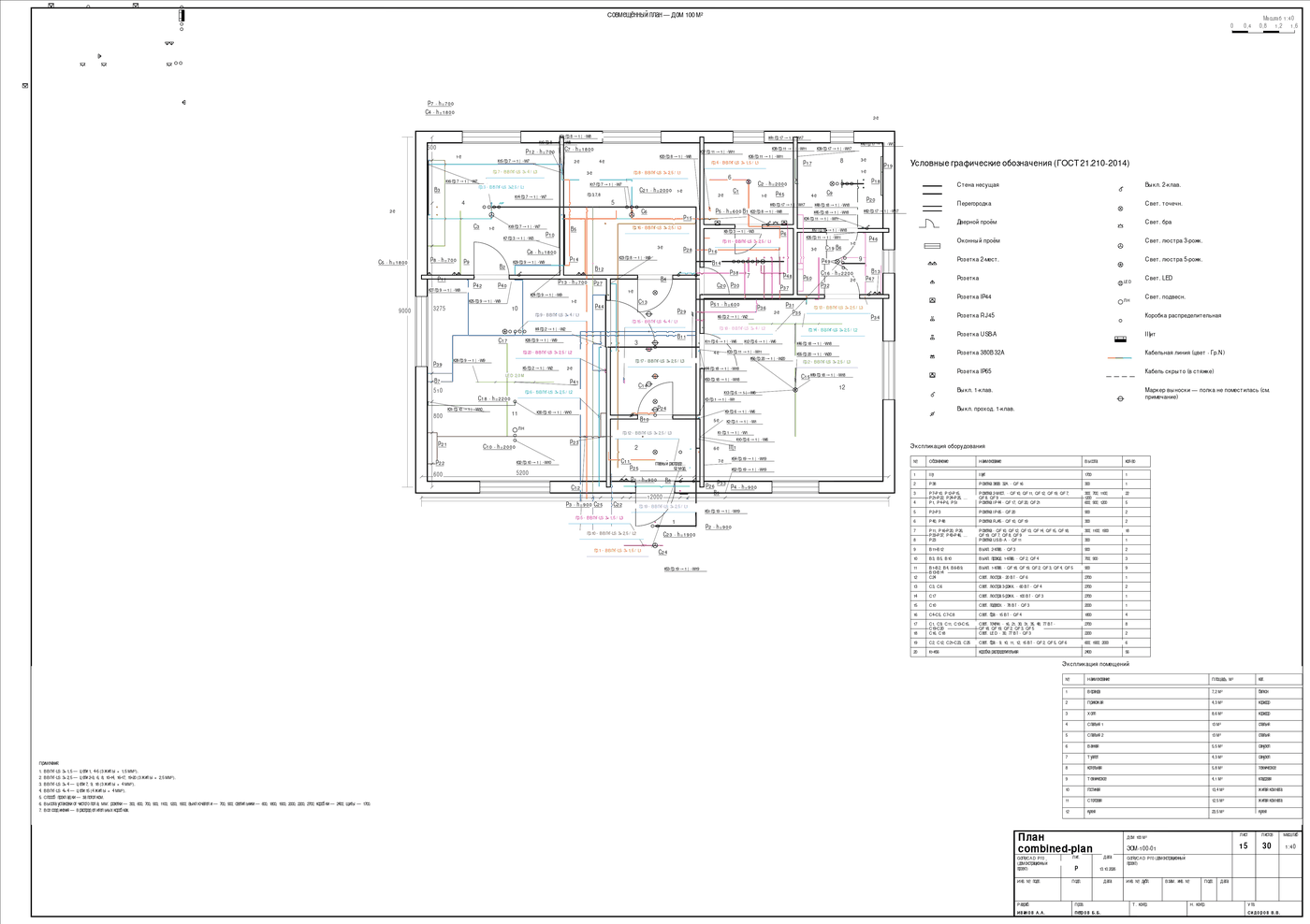This screenshot has height=924, width=1310.
Task: Click the pendant light symbol in the legend
Action: tap(1122, 301)
